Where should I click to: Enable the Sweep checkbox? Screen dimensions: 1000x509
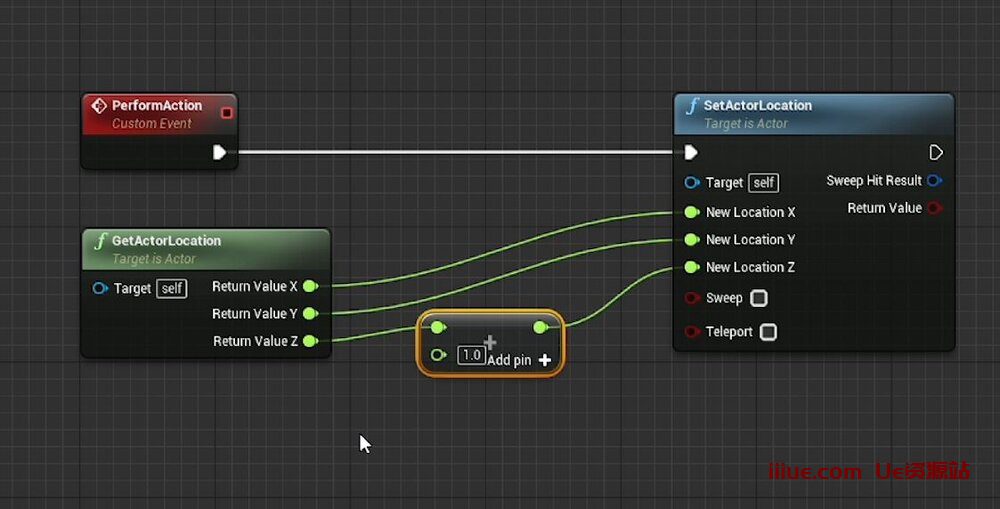coord(759,298)
